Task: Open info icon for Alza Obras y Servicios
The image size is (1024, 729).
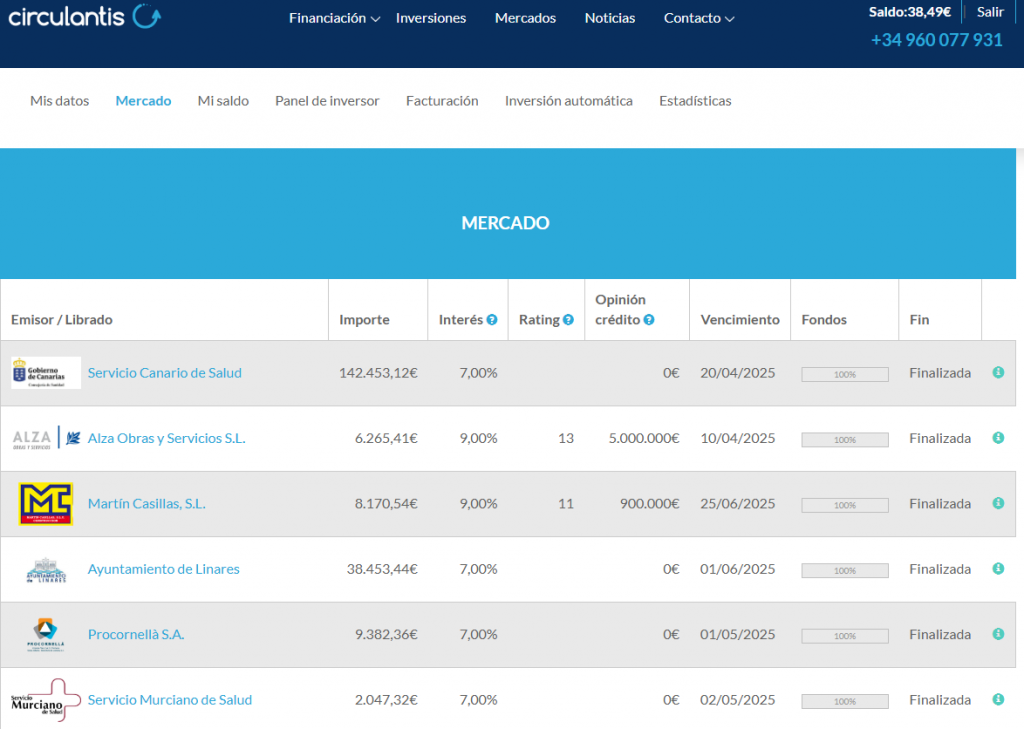Action: click(998, 438)
